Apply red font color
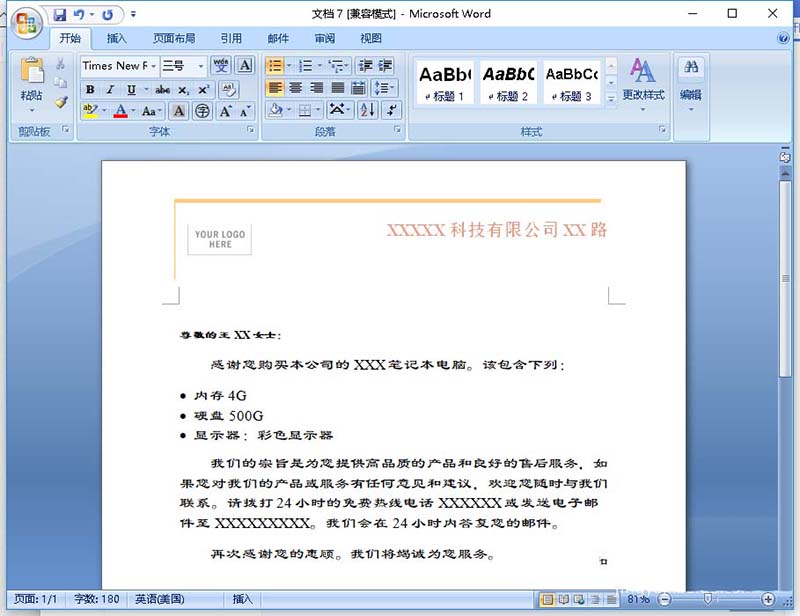Screen dimensions: 800x616 click(x=121, y=111)
